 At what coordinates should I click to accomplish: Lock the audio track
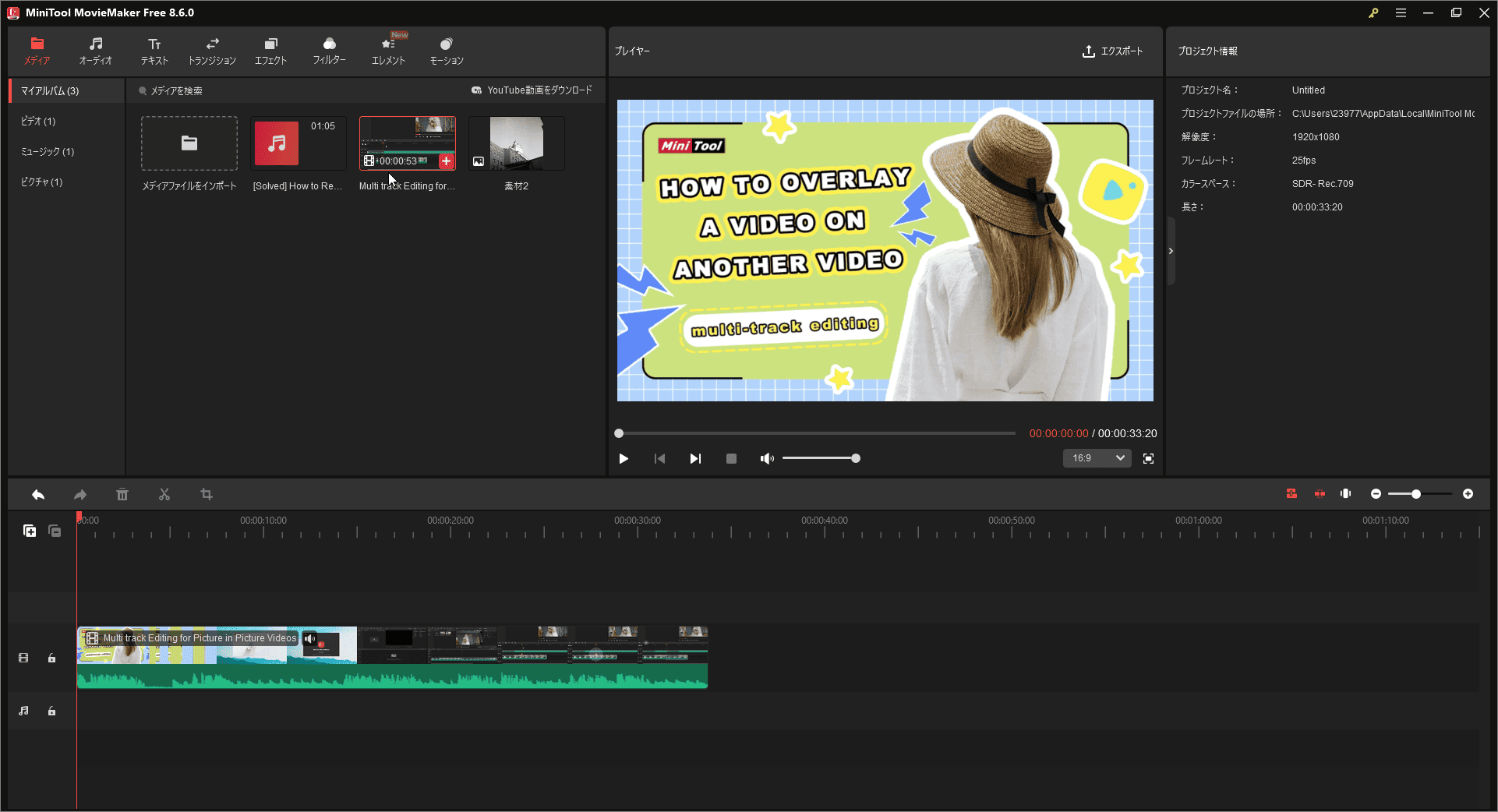51,711
